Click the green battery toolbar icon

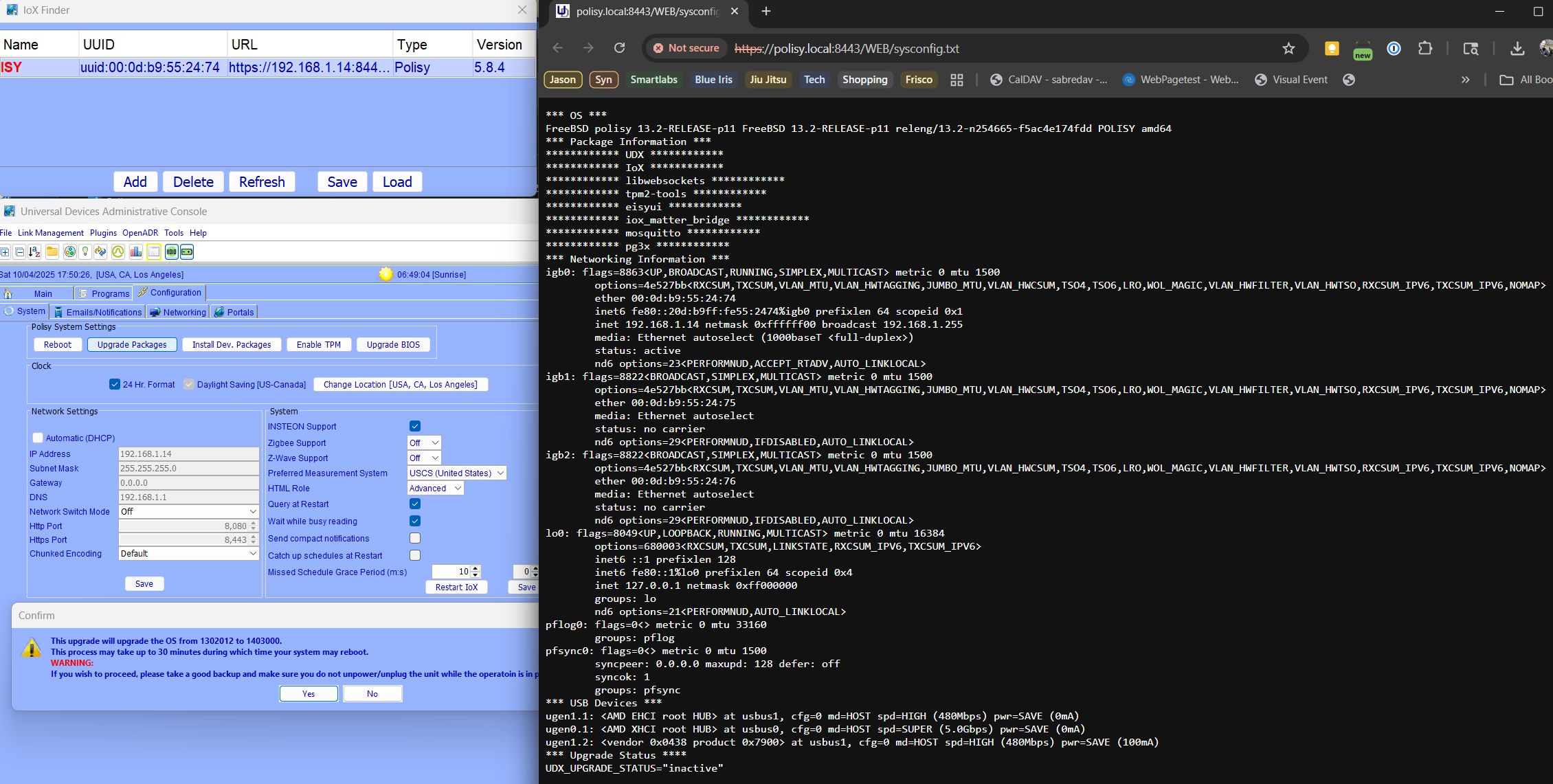(187, 251)
